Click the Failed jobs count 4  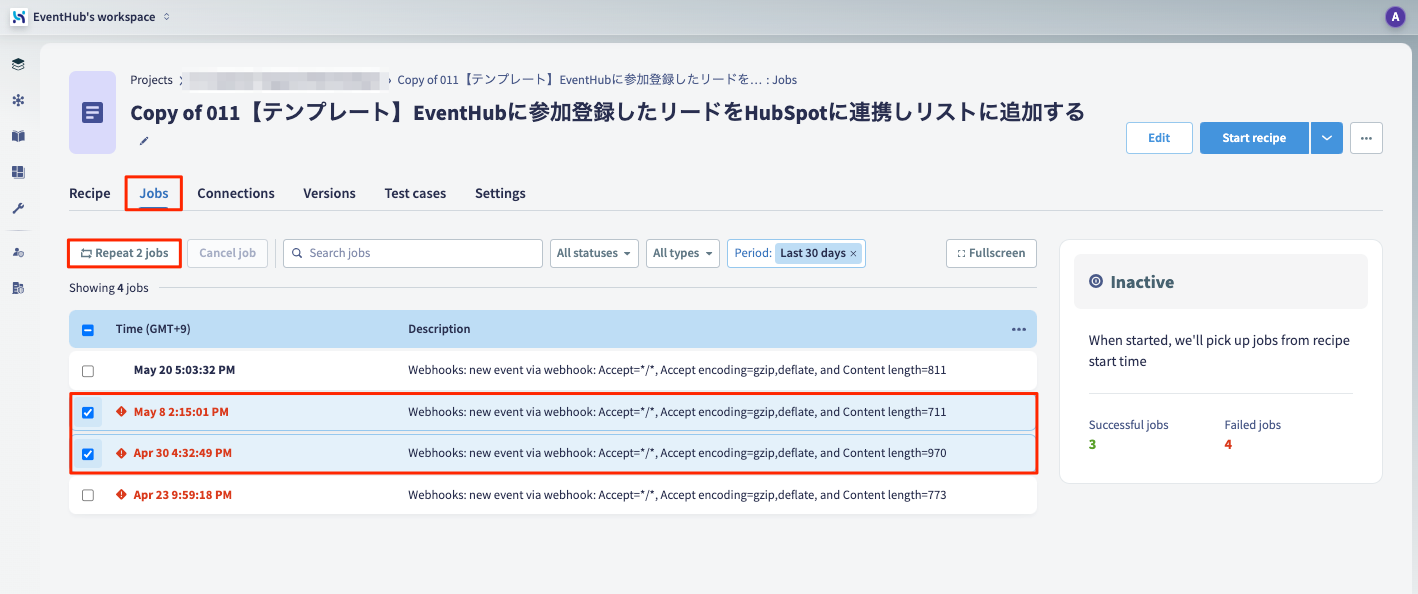[x=1228, y=444]
